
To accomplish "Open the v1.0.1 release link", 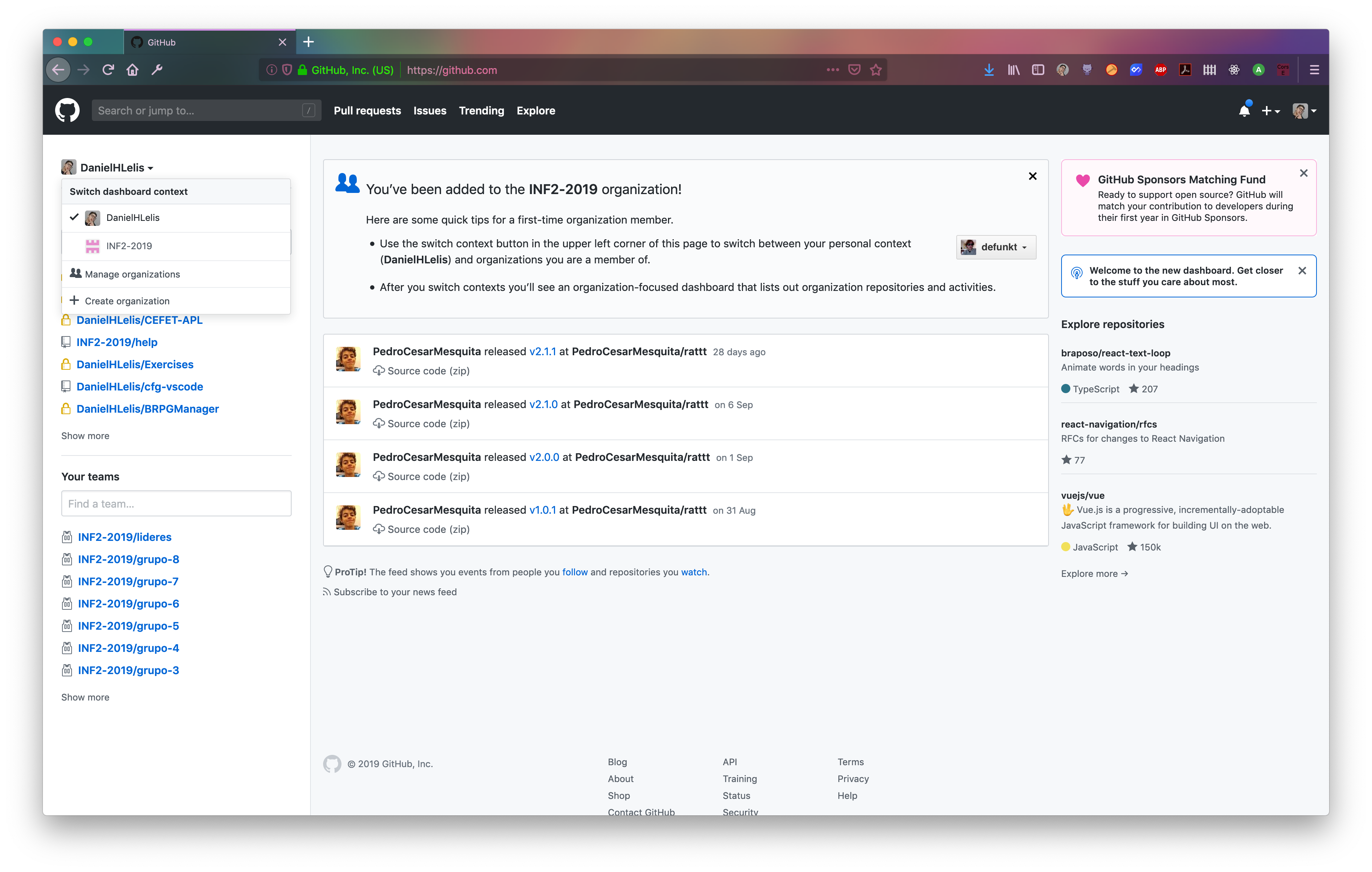I will click(542, 510).
